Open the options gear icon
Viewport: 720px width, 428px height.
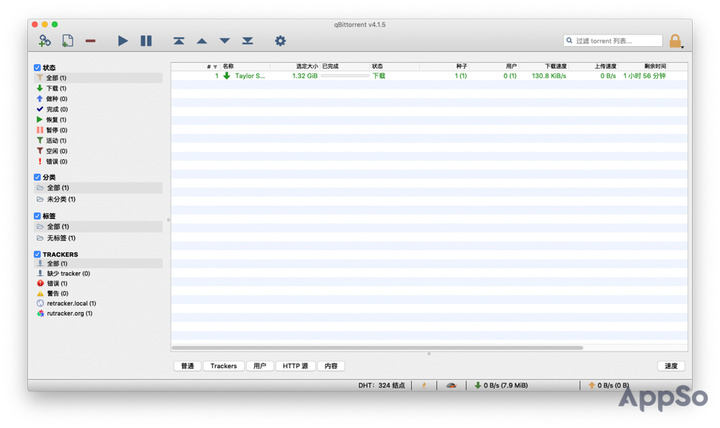point(280,41)
